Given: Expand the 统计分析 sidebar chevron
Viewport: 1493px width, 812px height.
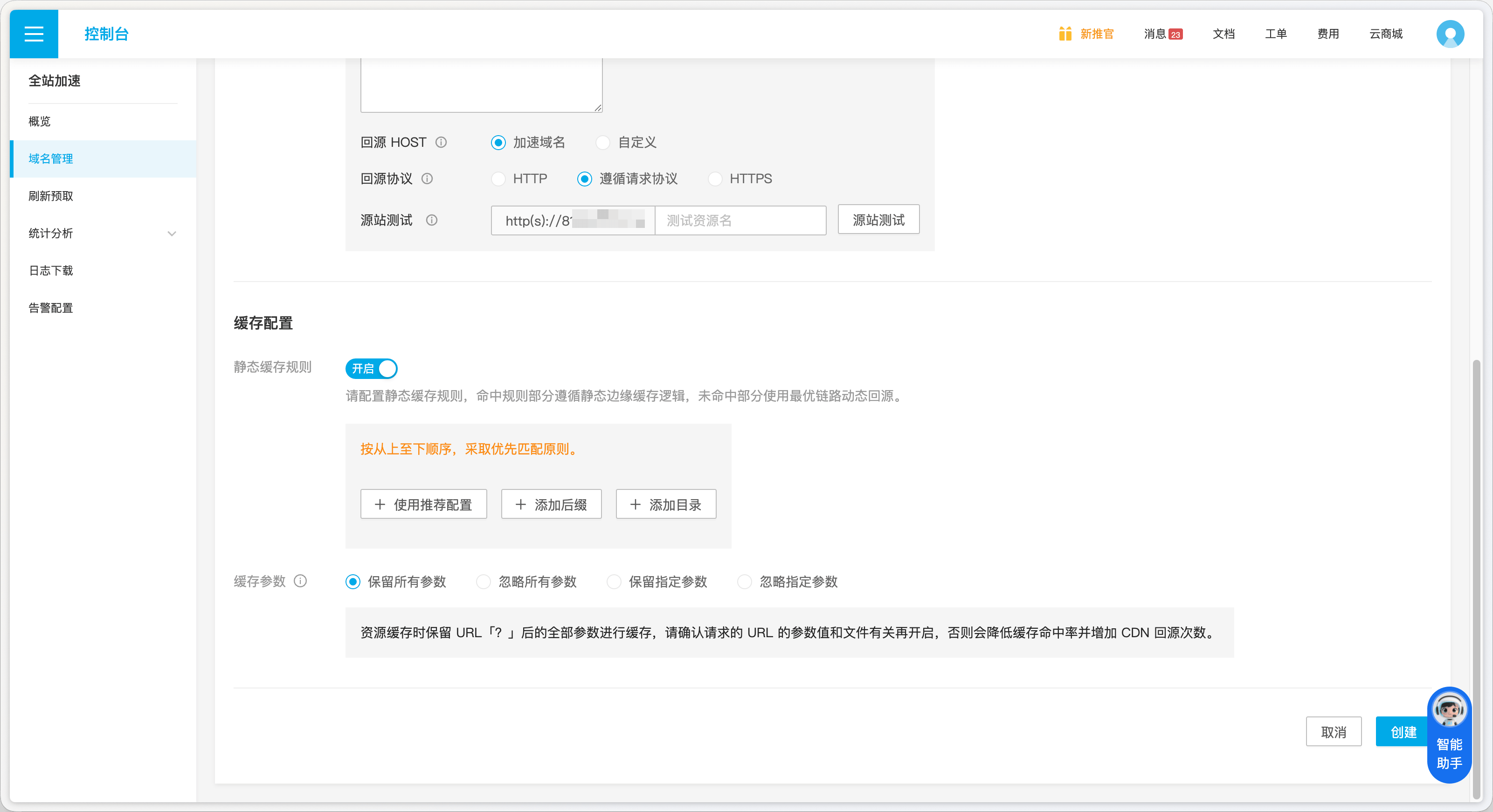Looking at the screenshot, I should 172,234.
